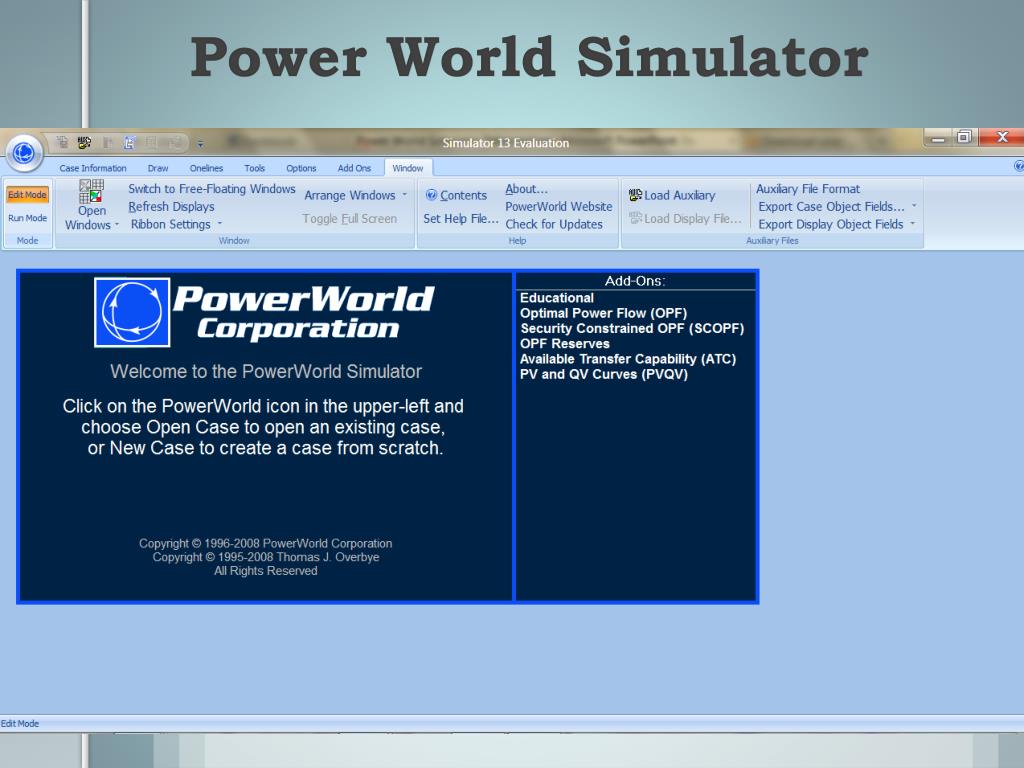1024x768 pixels.
Task: Select the Window ribbon tab
Action: coord(408,168)
